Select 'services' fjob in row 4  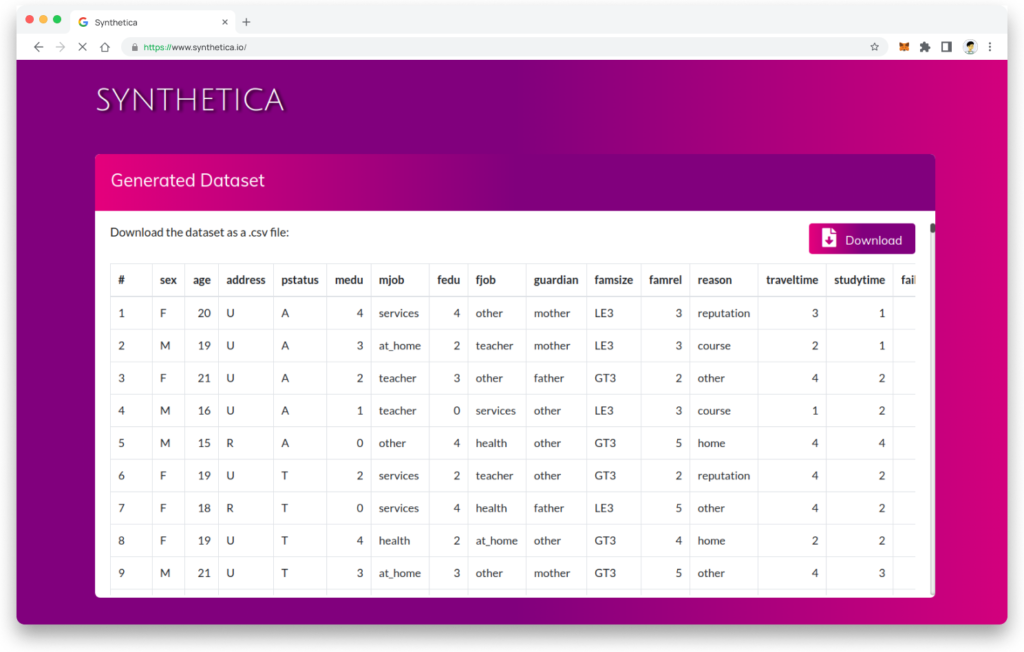495,411
